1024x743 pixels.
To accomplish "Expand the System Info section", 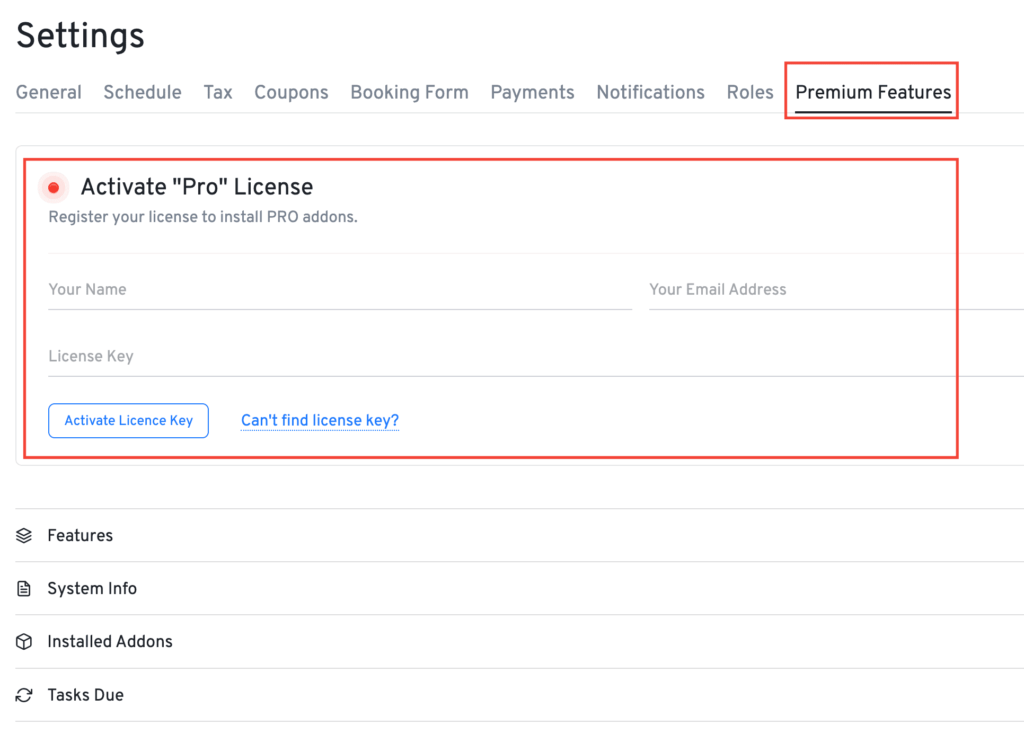I will [x=92, y=588].
